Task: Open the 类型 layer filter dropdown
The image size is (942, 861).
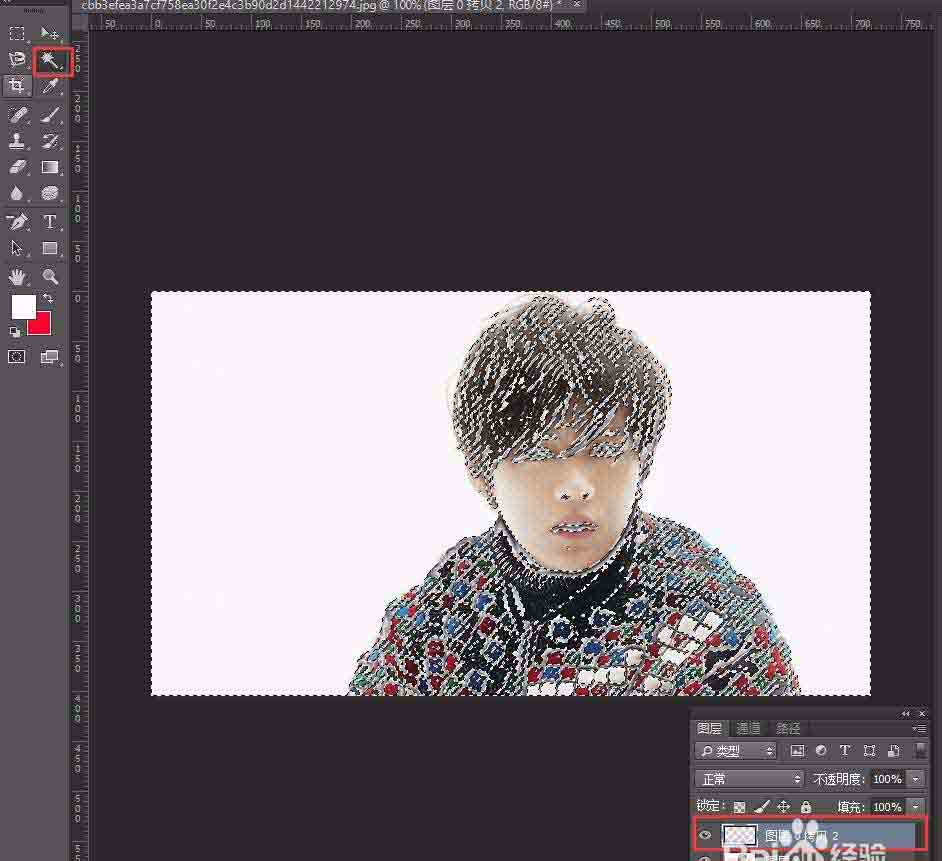Action: tap(737, 750)
